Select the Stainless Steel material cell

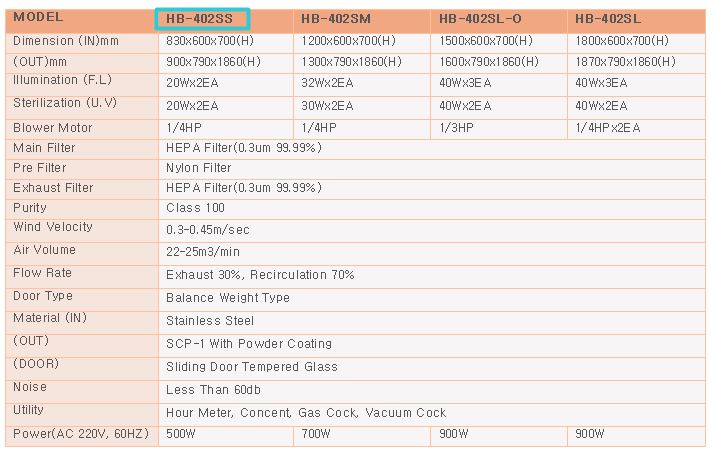pyautogui.click(x=210, y=321)
